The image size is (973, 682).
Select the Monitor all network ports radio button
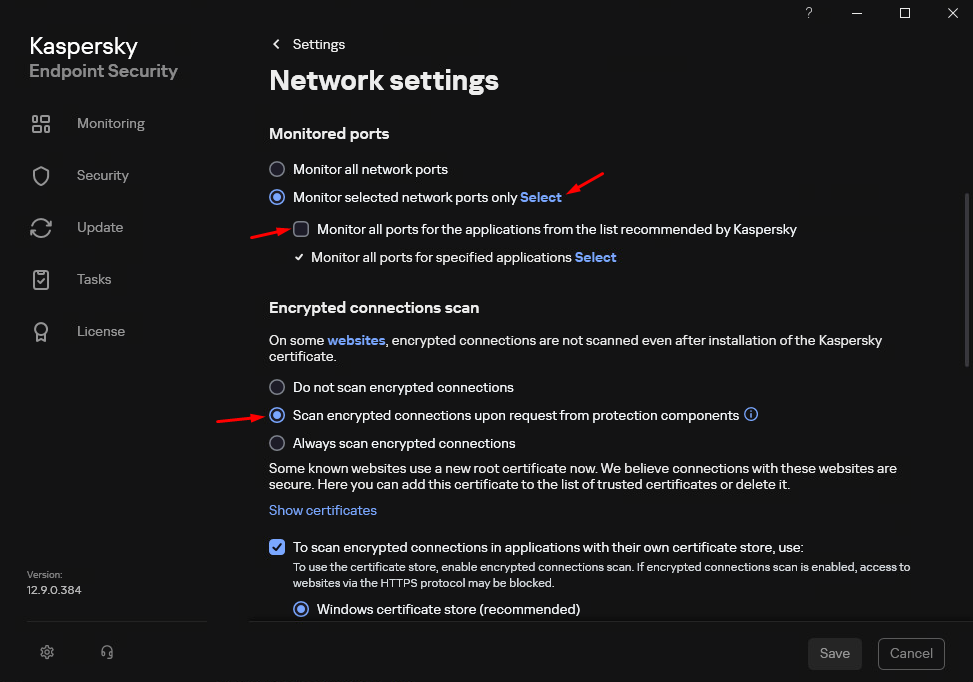click(276, 169)
